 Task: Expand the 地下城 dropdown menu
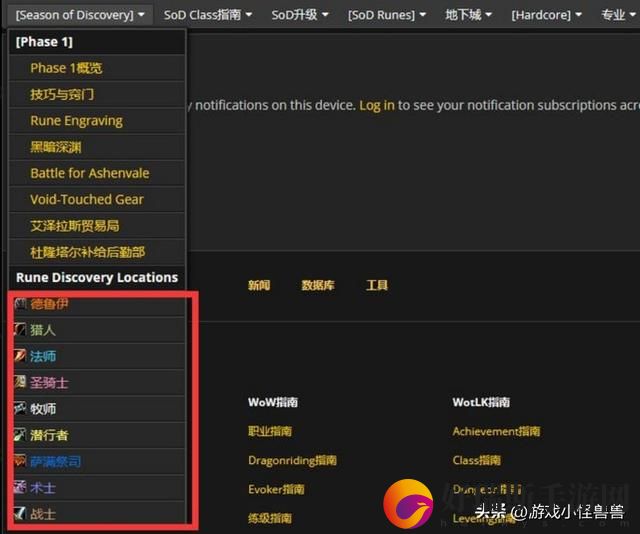pos(468,15)
